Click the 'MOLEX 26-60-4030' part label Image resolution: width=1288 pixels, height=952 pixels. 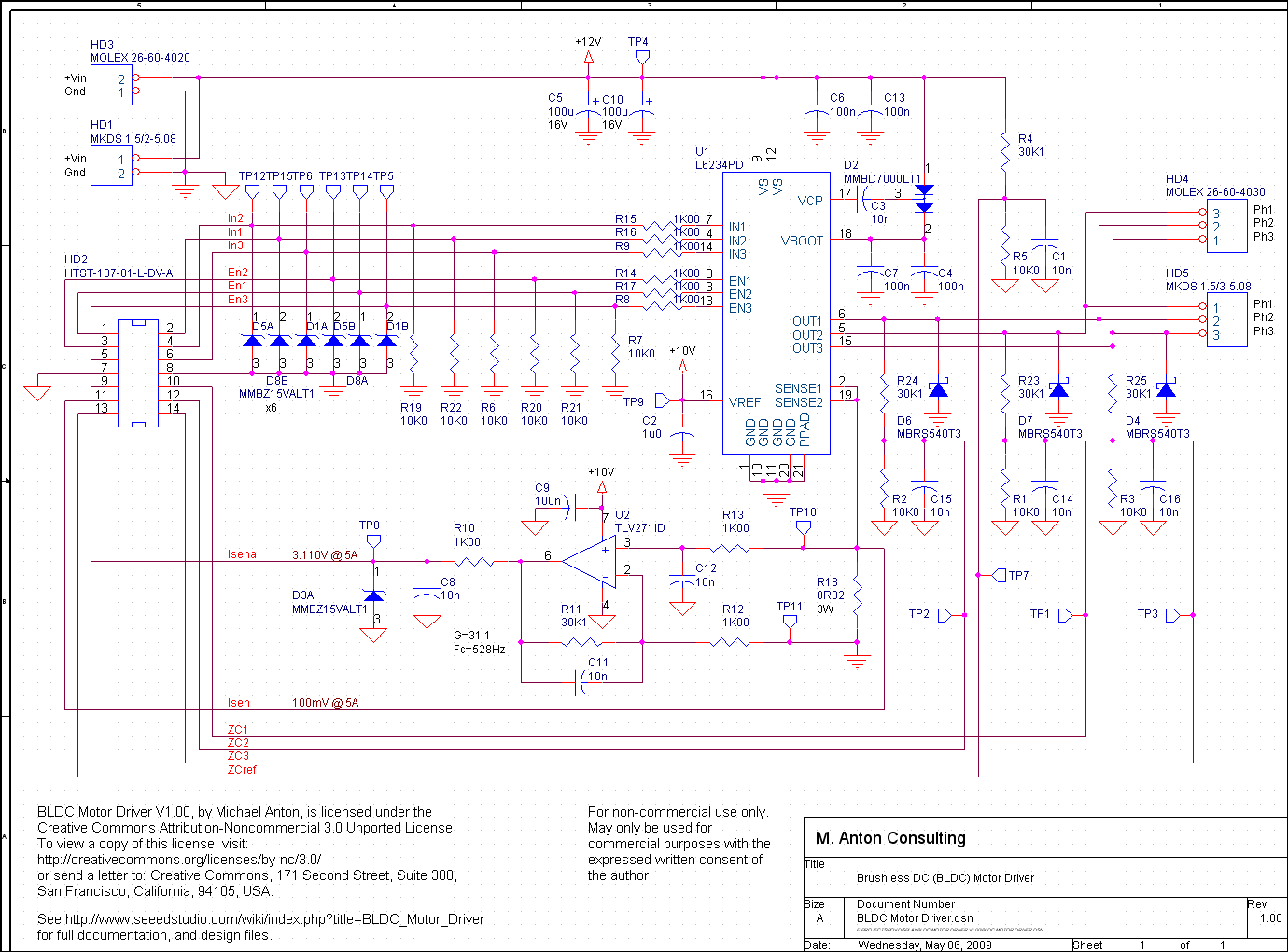[1215, 192]
